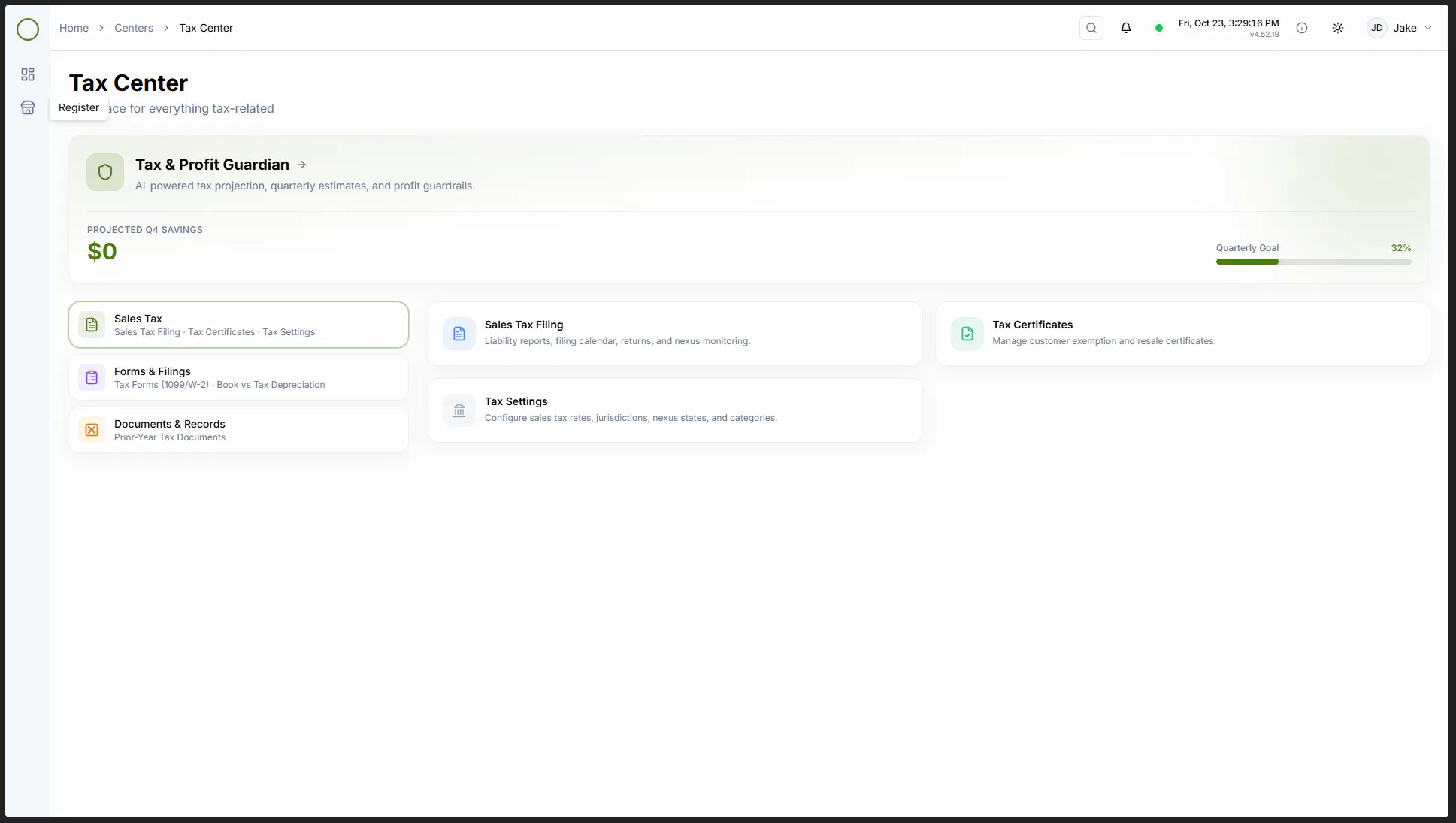Click the Tax & Profit Guardian shield icon

point(105,172)
